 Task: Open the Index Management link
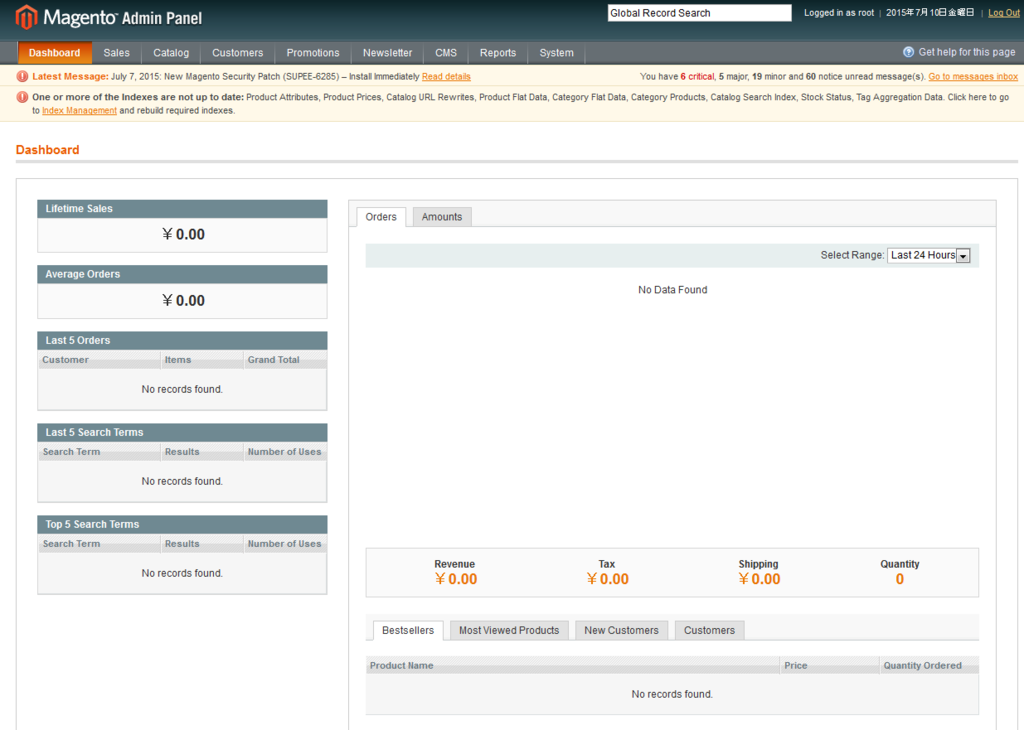80,110
